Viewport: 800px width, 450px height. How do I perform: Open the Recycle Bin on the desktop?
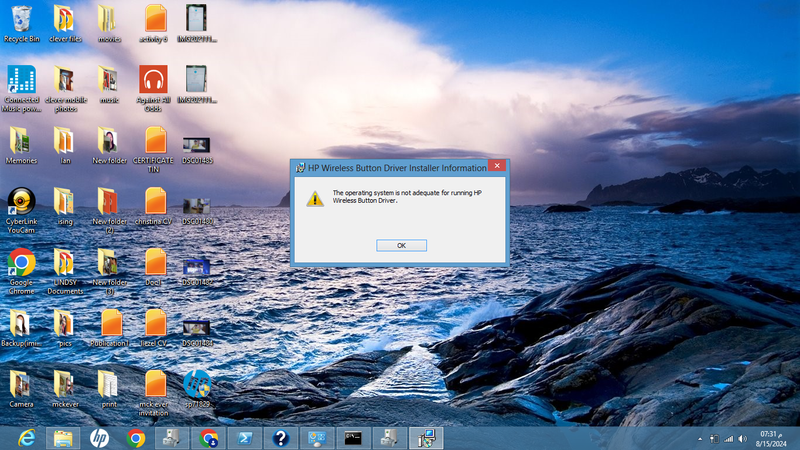point(21,23)
